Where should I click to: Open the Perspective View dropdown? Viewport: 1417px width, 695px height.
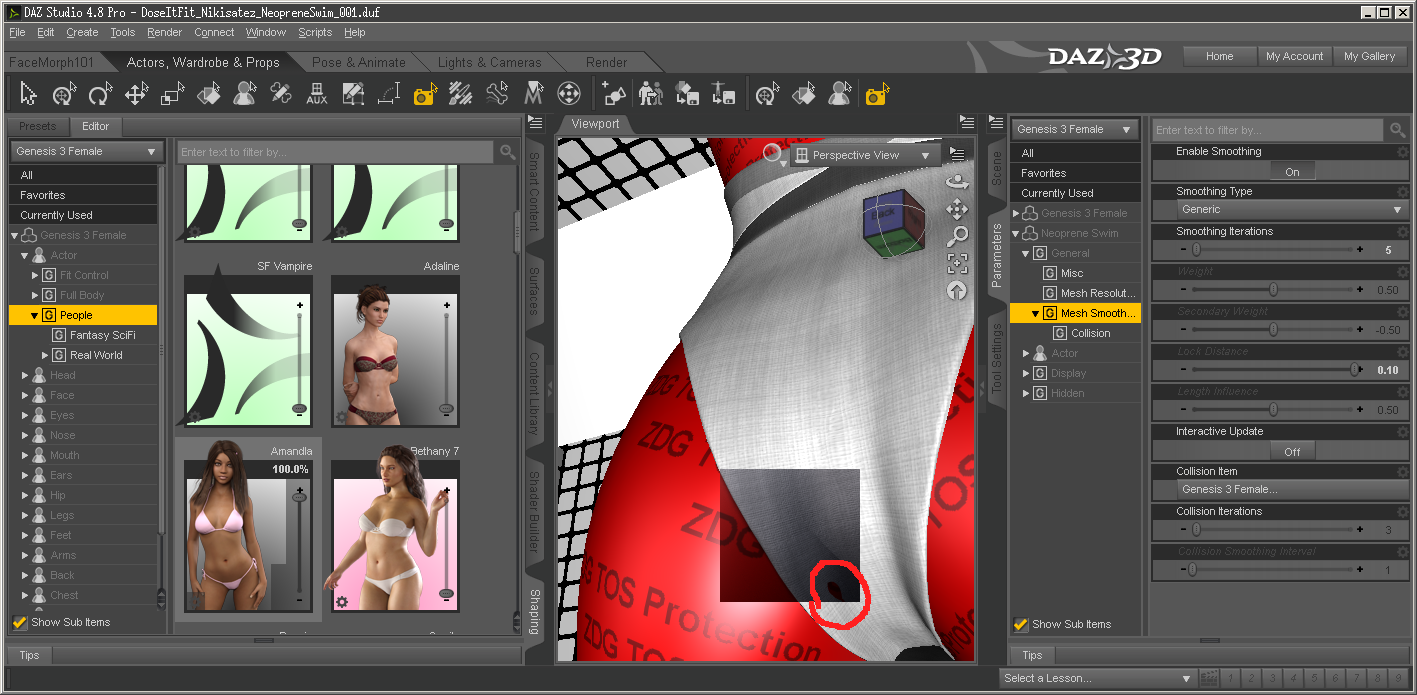click(865, 155)
